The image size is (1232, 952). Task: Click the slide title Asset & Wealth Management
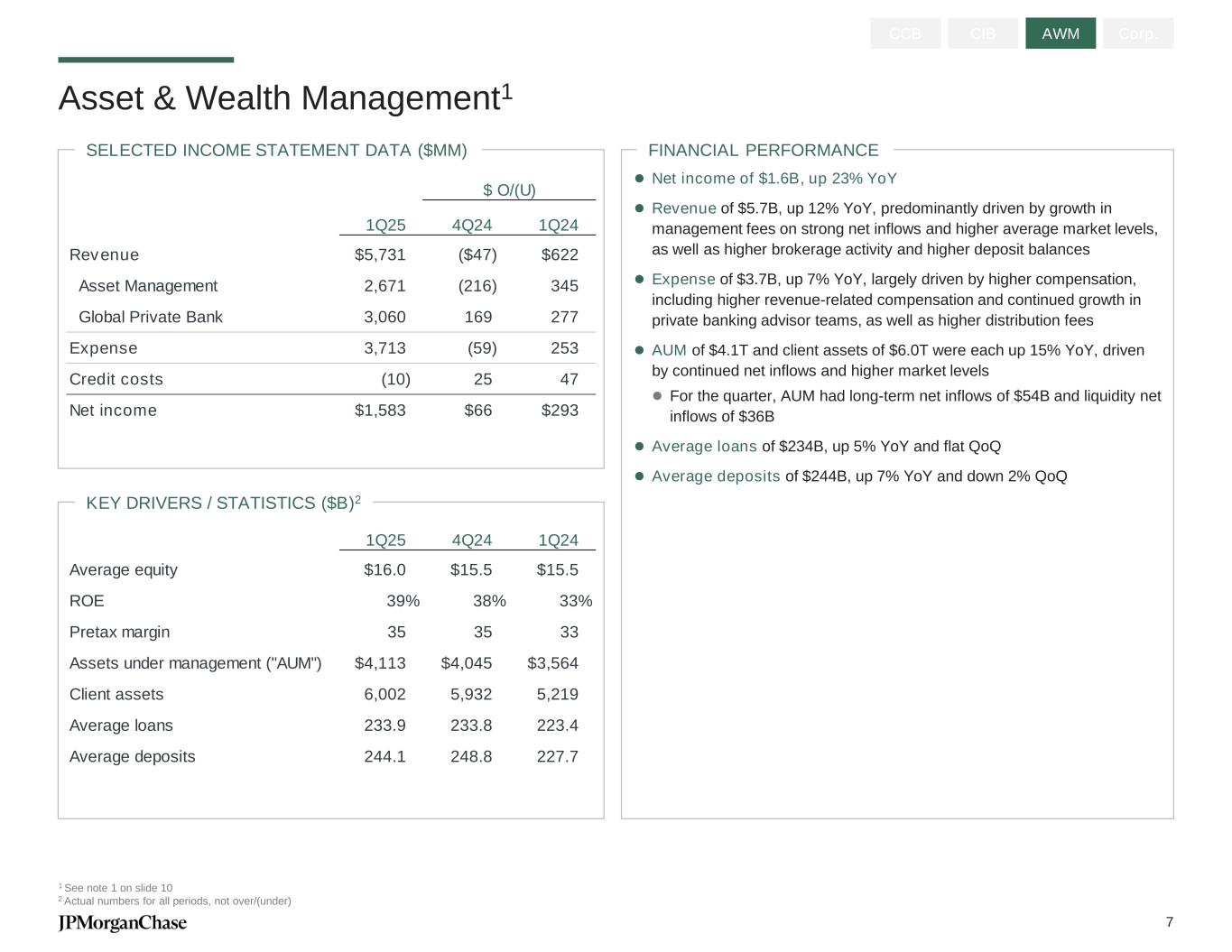click(x=280, y=98)
